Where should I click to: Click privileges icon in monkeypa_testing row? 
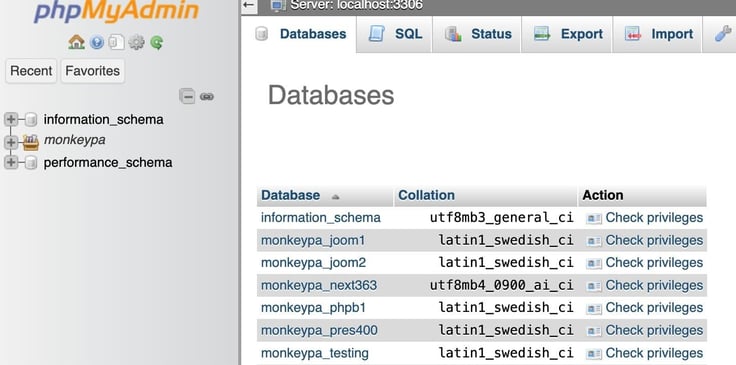coord(594,354)
